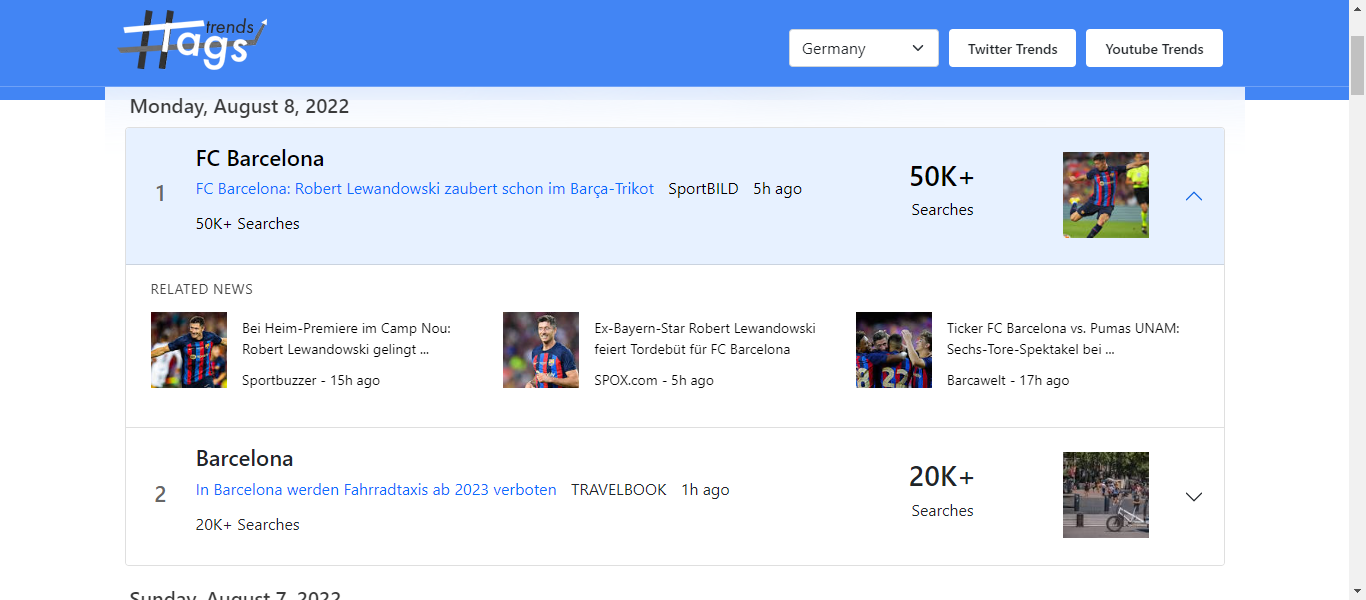Image resolution: width=1366 pixels, height=600 pixels.
Task: Click the FC Barcelona trend title
Action: click(x=260, y=158)
